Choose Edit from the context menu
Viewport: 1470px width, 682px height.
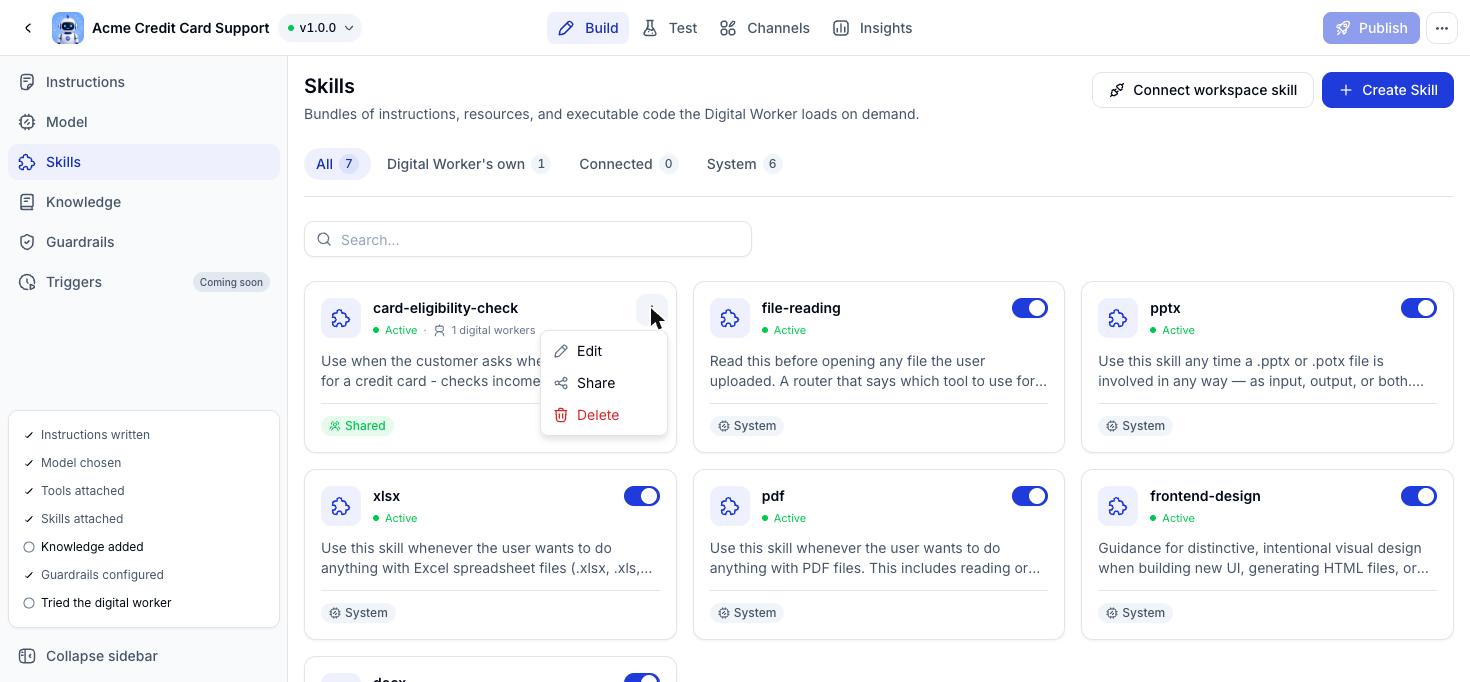click(x=603, y=351)
